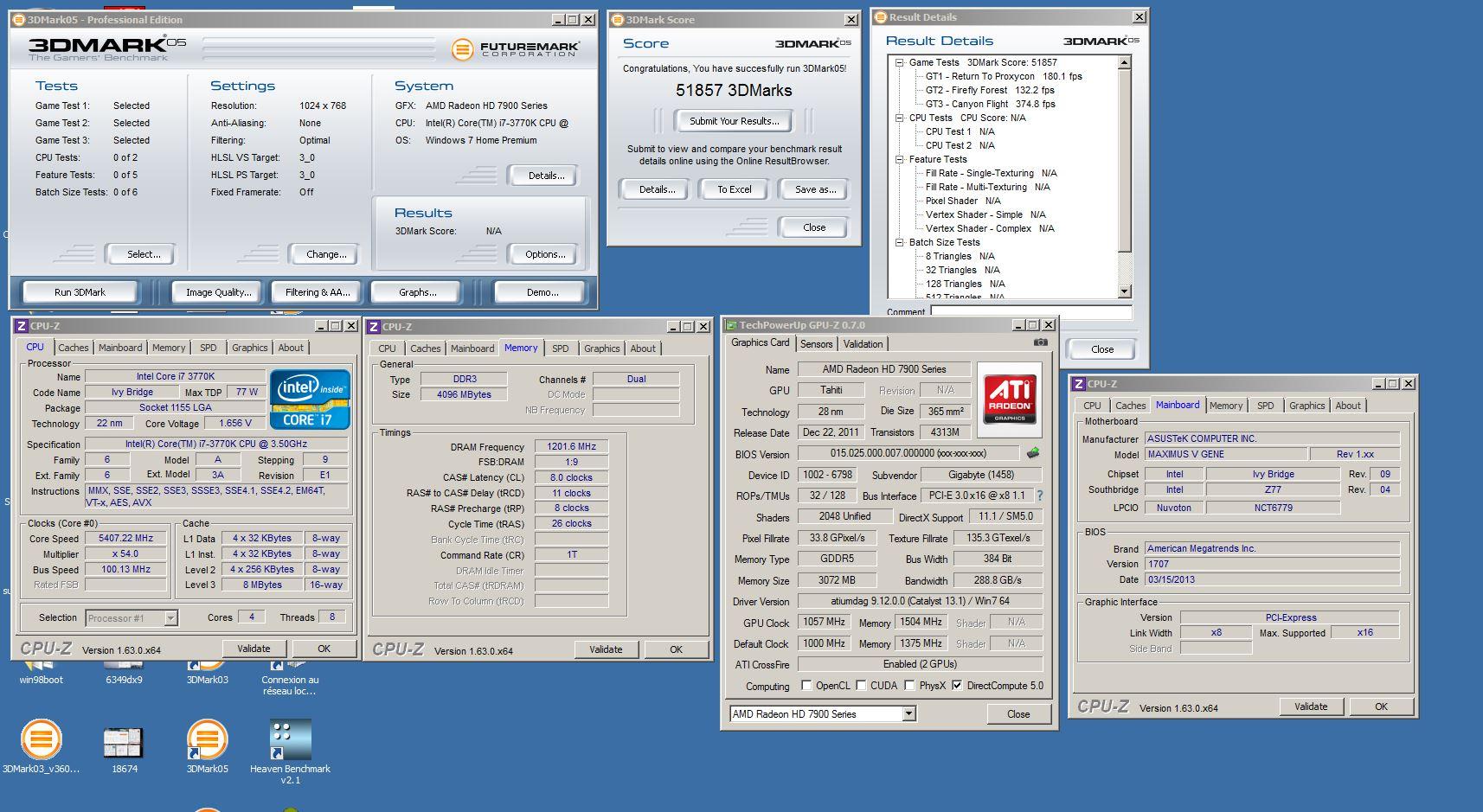The width and height of the screenshot is (1483, 812).
Task: Click scrollbar up arrow in Result Details
Action: 1124,62
